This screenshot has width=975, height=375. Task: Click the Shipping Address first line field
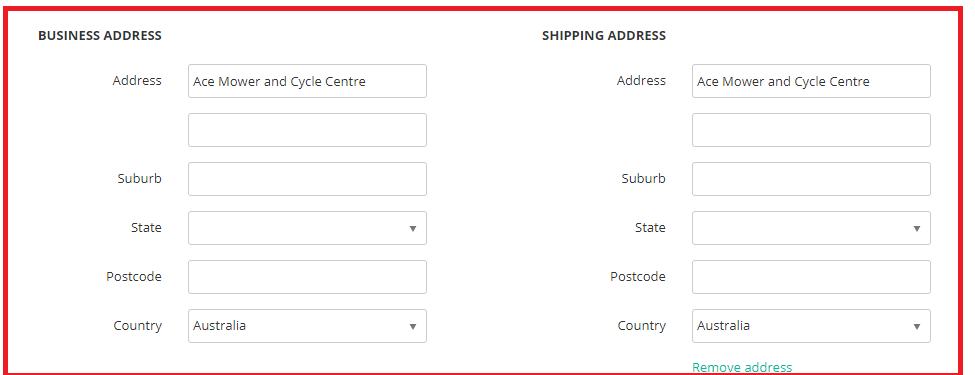coord(811,81)
